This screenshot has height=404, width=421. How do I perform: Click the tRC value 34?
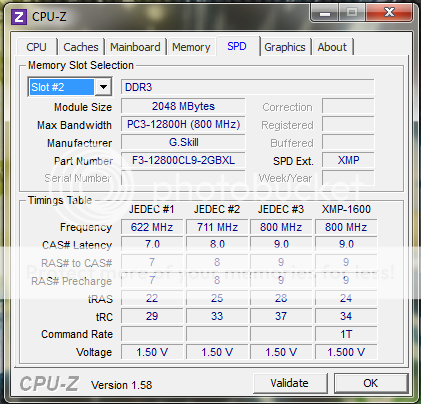346,316
